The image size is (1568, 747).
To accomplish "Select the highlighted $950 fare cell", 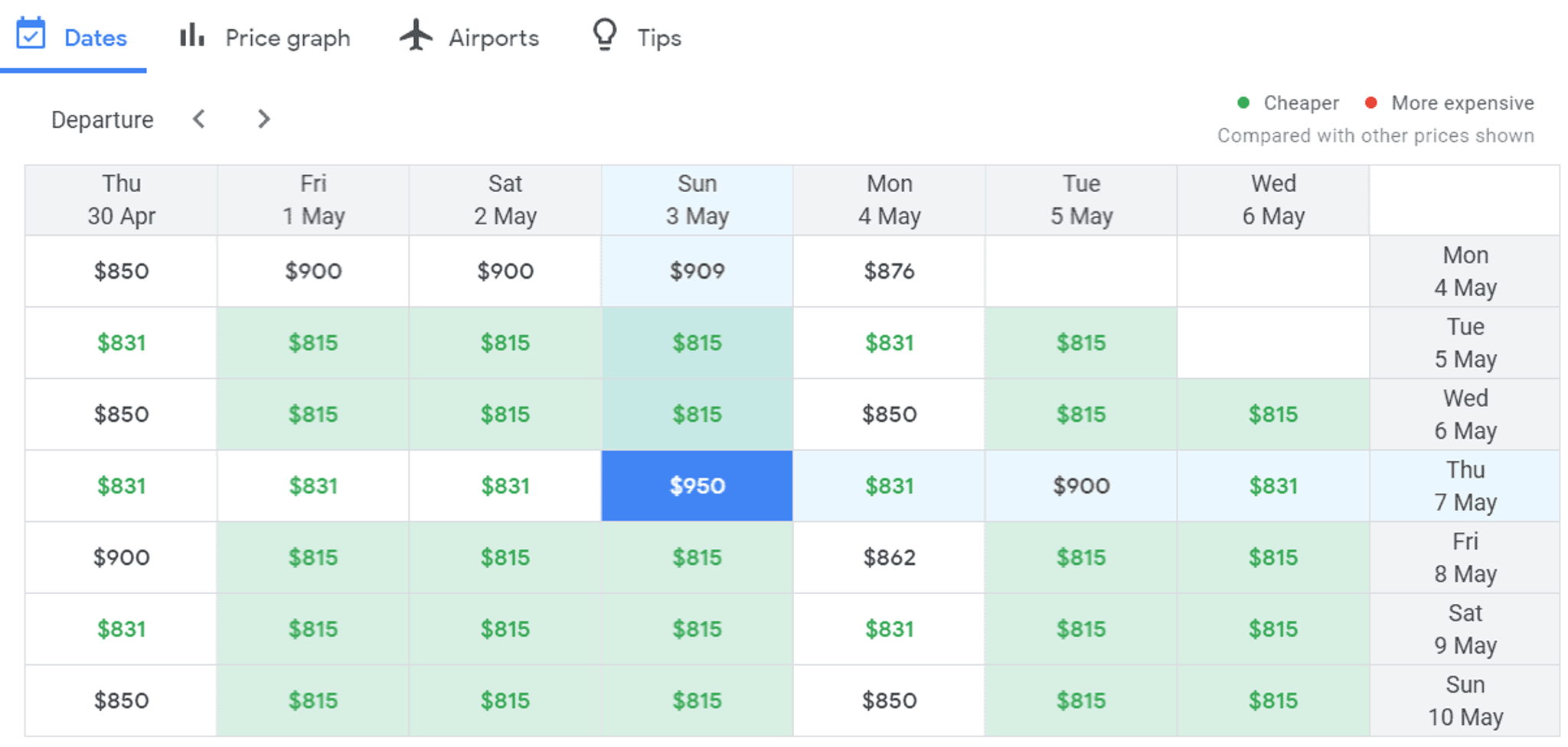I will [696, 485].
